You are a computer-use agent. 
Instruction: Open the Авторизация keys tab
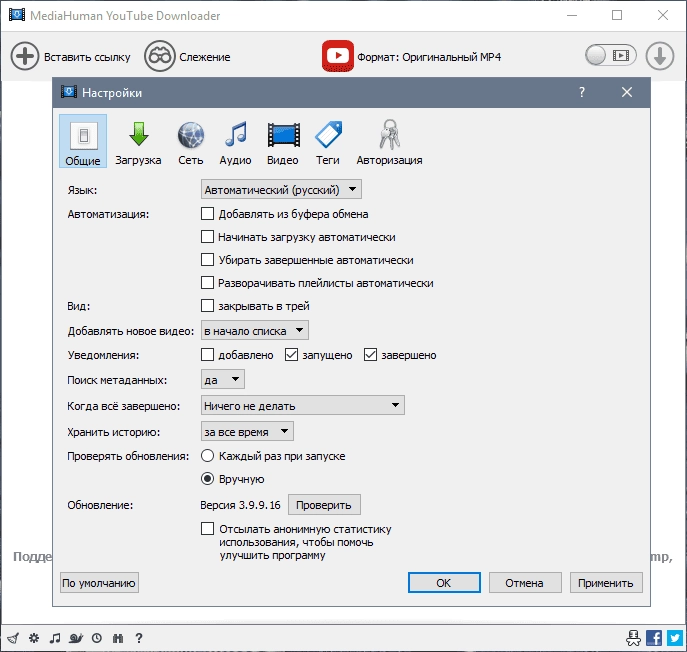pyautogui.click(x=389, y=143)
